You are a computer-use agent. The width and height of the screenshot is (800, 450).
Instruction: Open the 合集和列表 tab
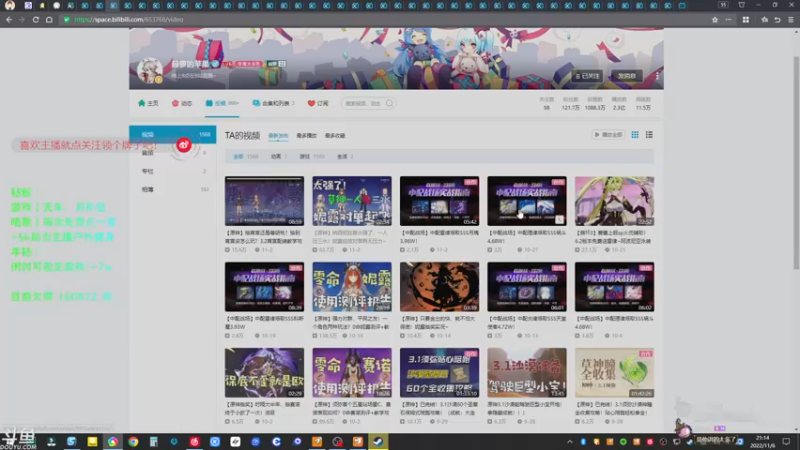tap(273, 103)
